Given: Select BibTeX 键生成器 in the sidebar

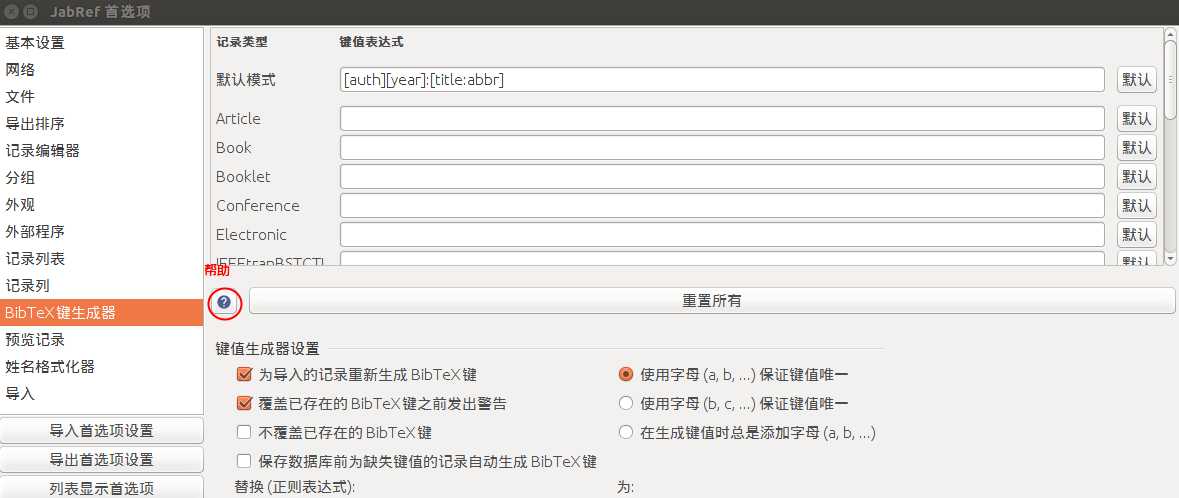Looking at the screenshot, I should [x=102, y=313].
